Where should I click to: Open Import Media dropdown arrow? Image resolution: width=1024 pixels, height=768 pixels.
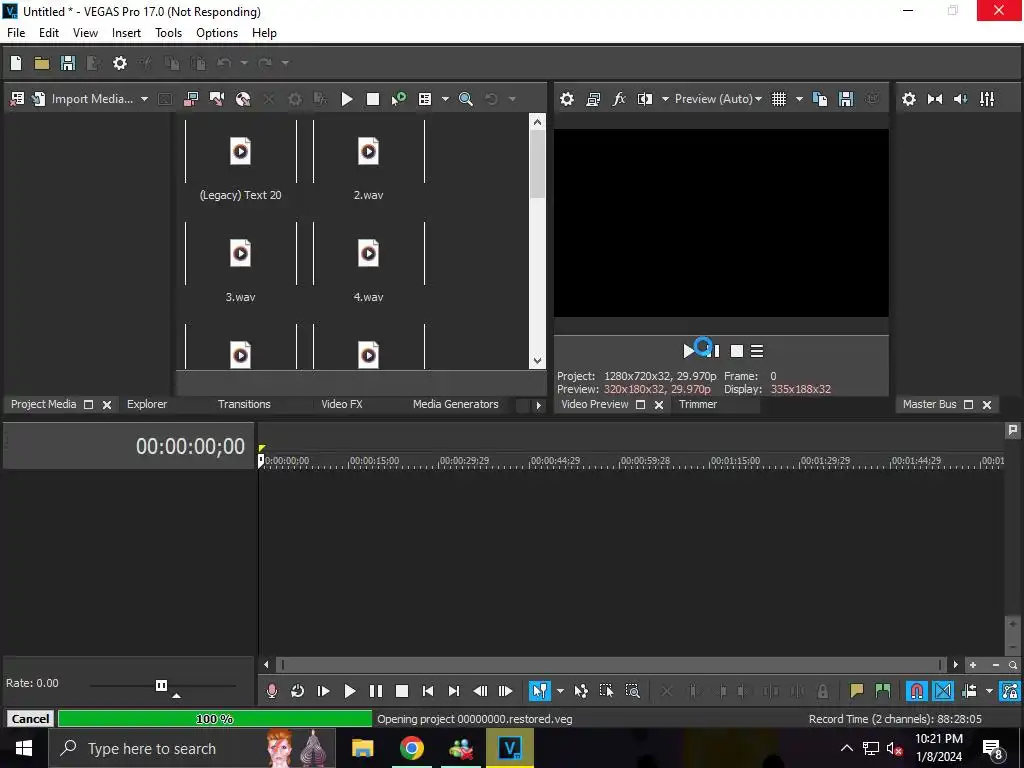pos(144,99)
